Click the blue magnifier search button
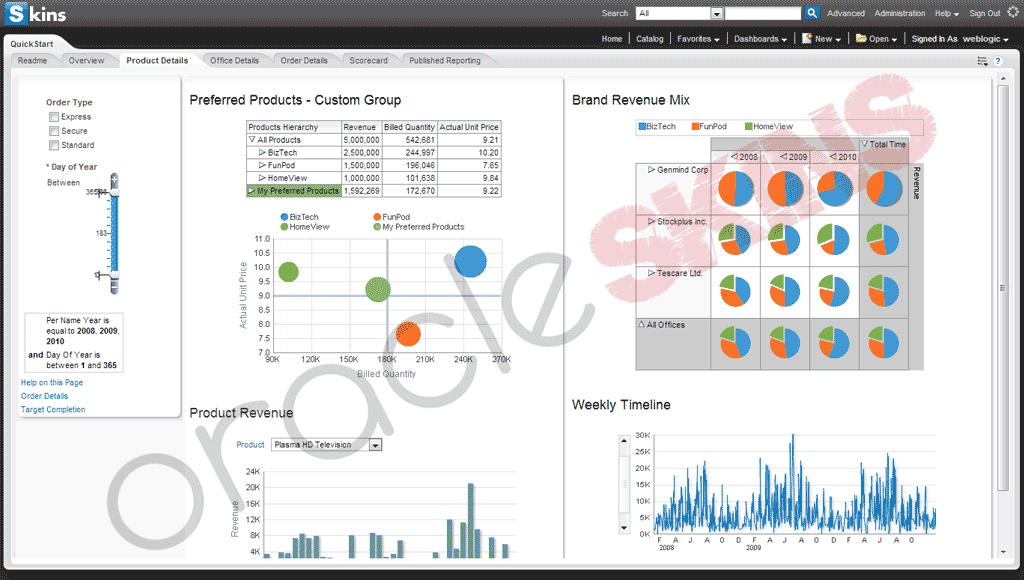 coord(812,13)
